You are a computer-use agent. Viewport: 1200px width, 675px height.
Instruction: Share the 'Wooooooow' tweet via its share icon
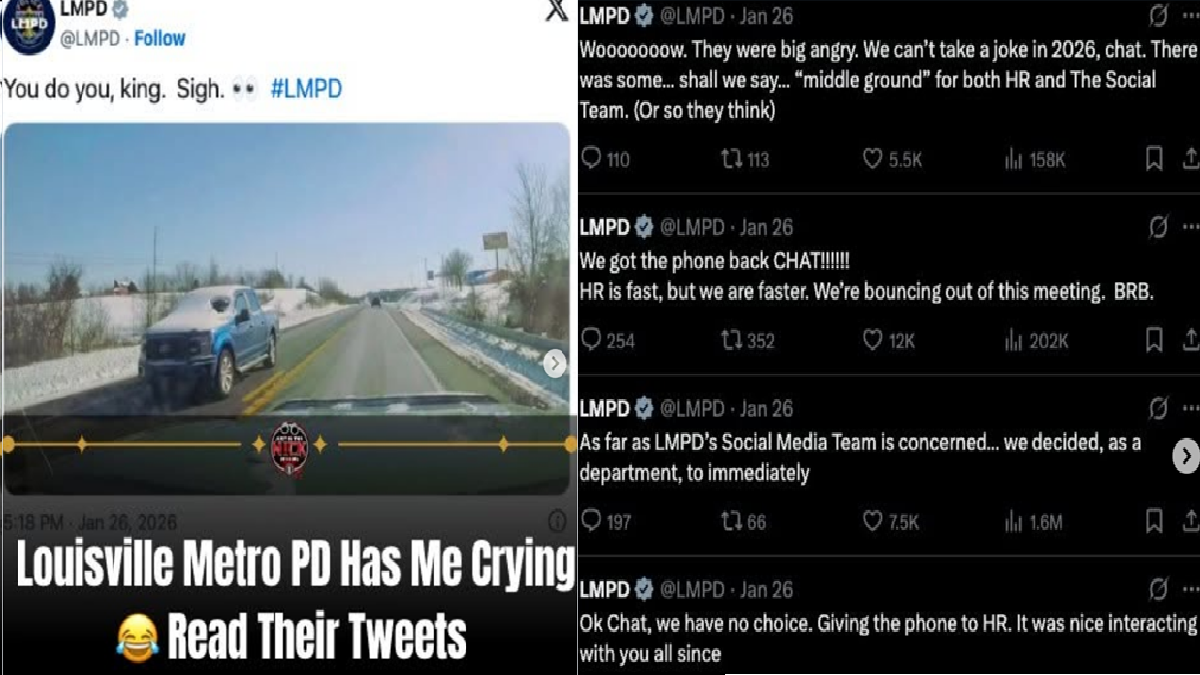(1190, 159)
